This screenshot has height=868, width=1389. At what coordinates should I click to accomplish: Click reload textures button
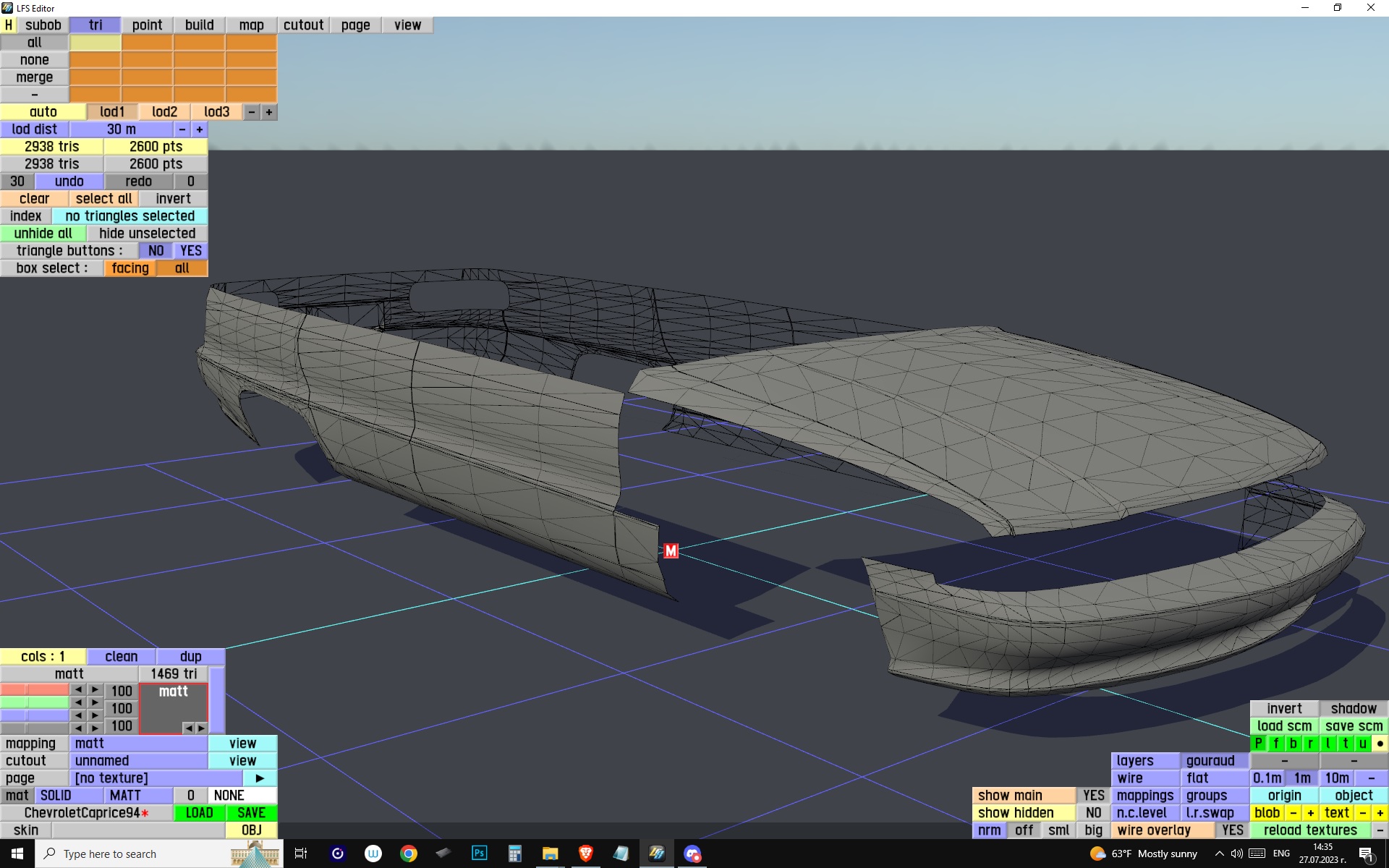coord(1309,830)
